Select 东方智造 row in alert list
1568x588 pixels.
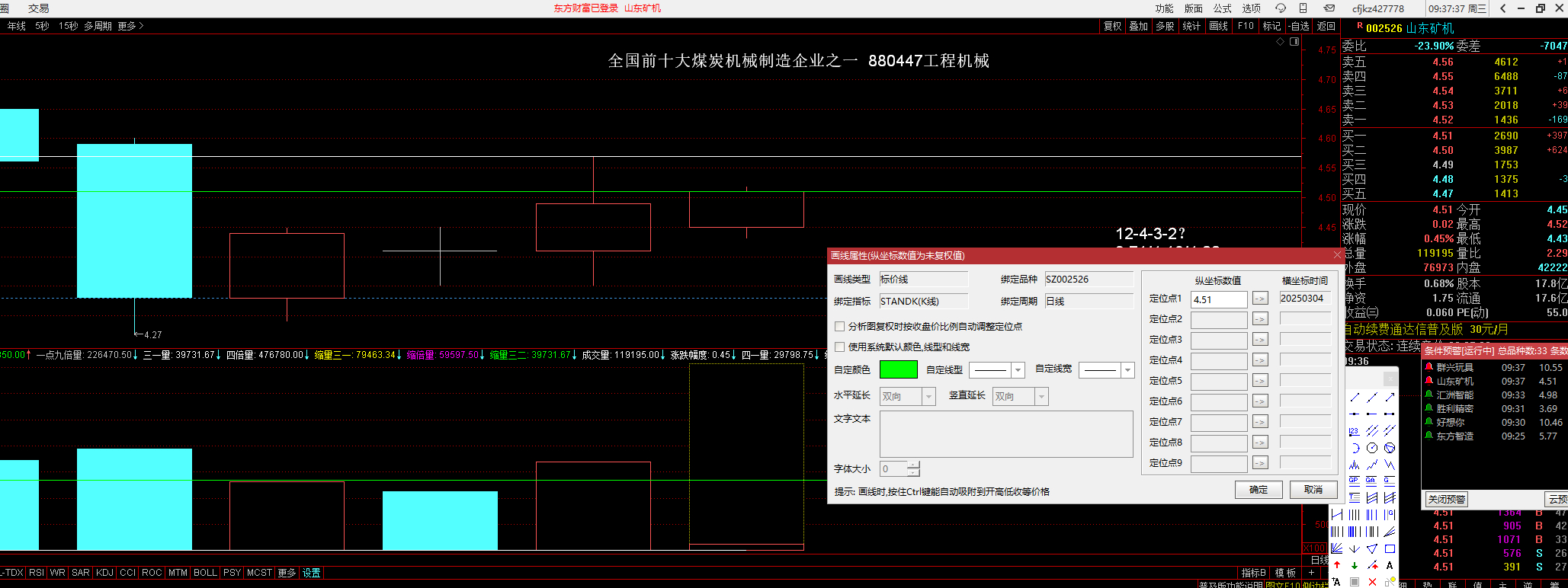coord(1493,436)
